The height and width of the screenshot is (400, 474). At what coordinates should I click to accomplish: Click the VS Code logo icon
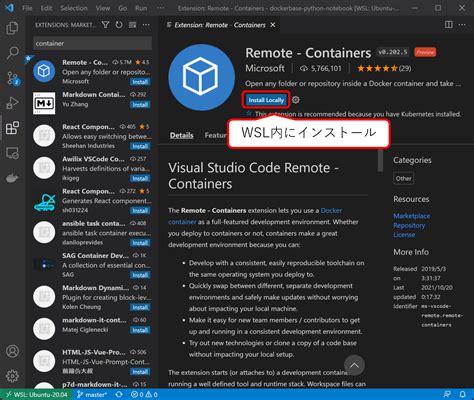pos(9,7)
